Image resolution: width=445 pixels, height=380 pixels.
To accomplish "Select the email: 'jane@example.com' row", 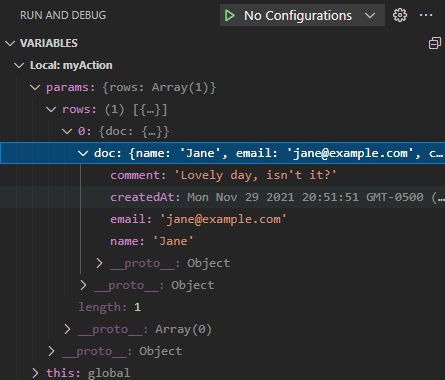I will (222, 219).
